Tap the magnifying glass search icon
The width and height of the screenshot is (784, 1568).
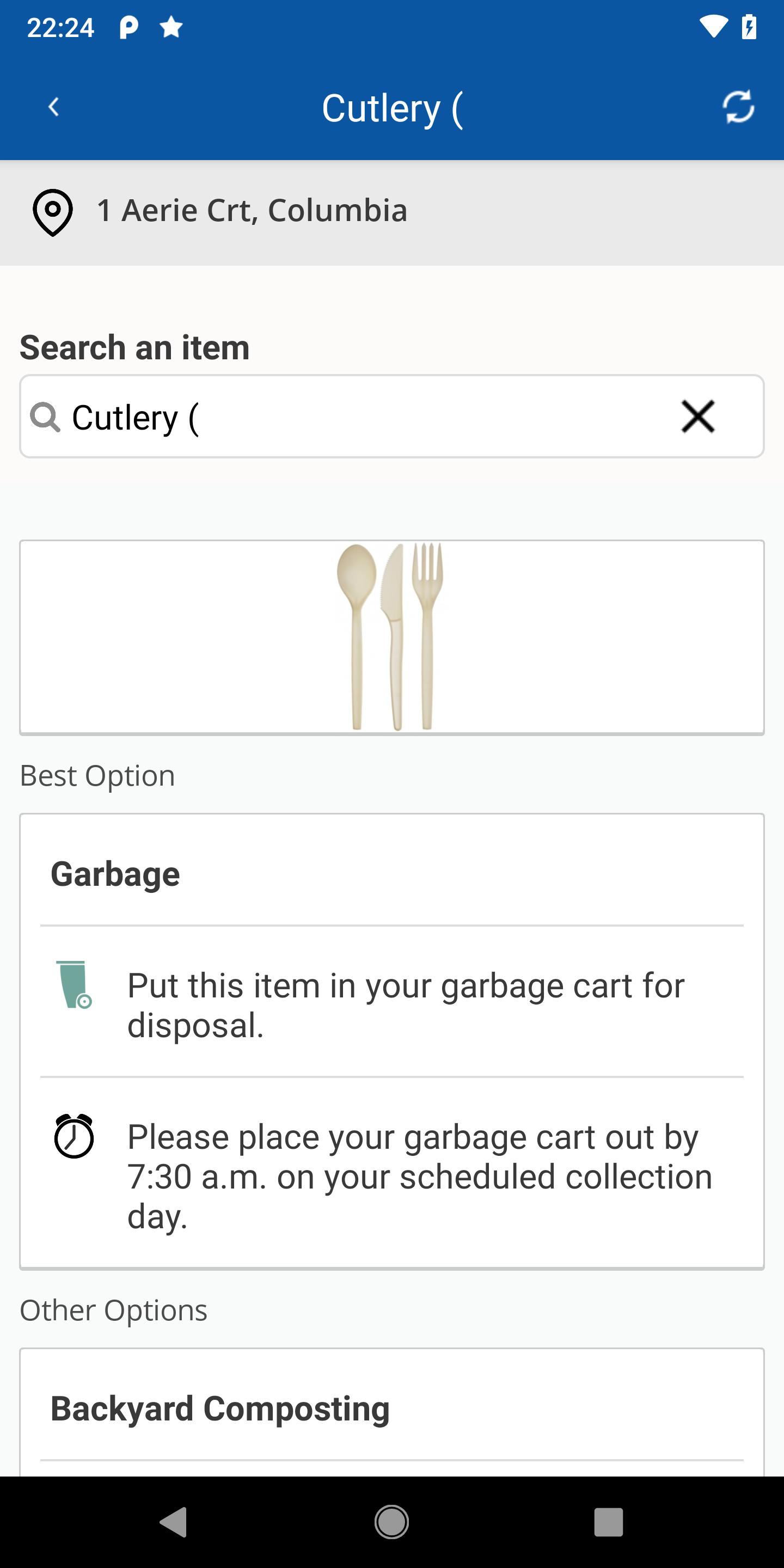click(x=45, y=417)
